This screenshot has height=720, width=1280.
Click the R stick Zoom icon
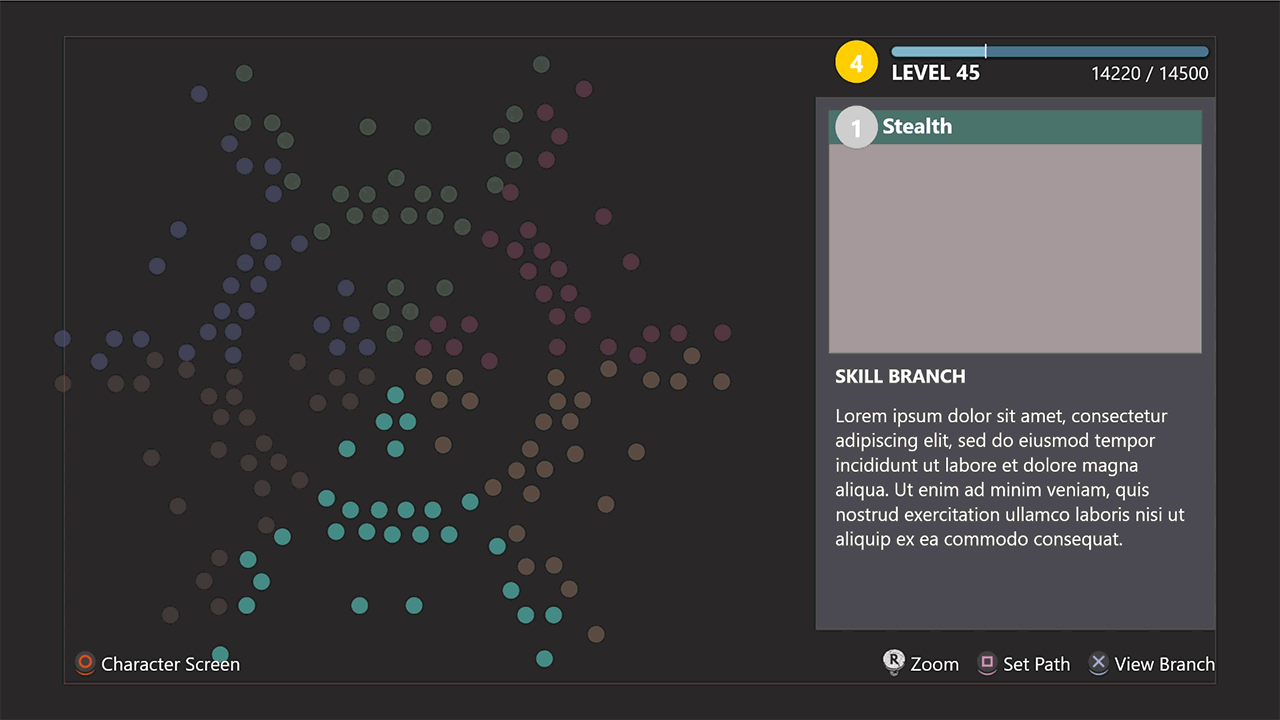click(x=894, y=662)
